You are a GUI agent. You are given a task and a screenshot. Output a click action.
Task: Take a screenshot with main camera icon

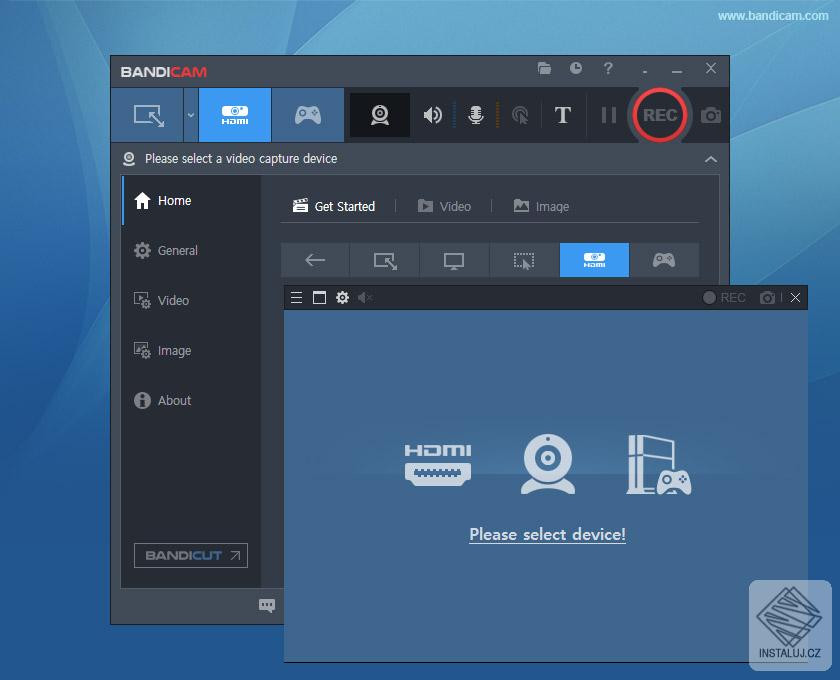710,115
